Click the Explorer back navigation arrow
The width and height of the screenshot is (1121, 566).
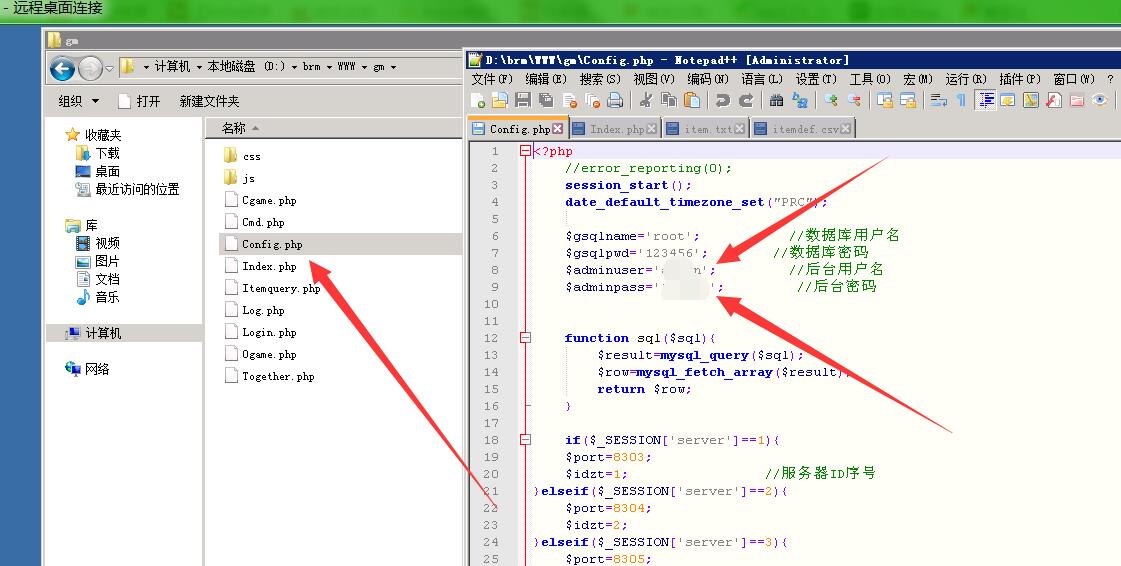click(x=62, y=68)
